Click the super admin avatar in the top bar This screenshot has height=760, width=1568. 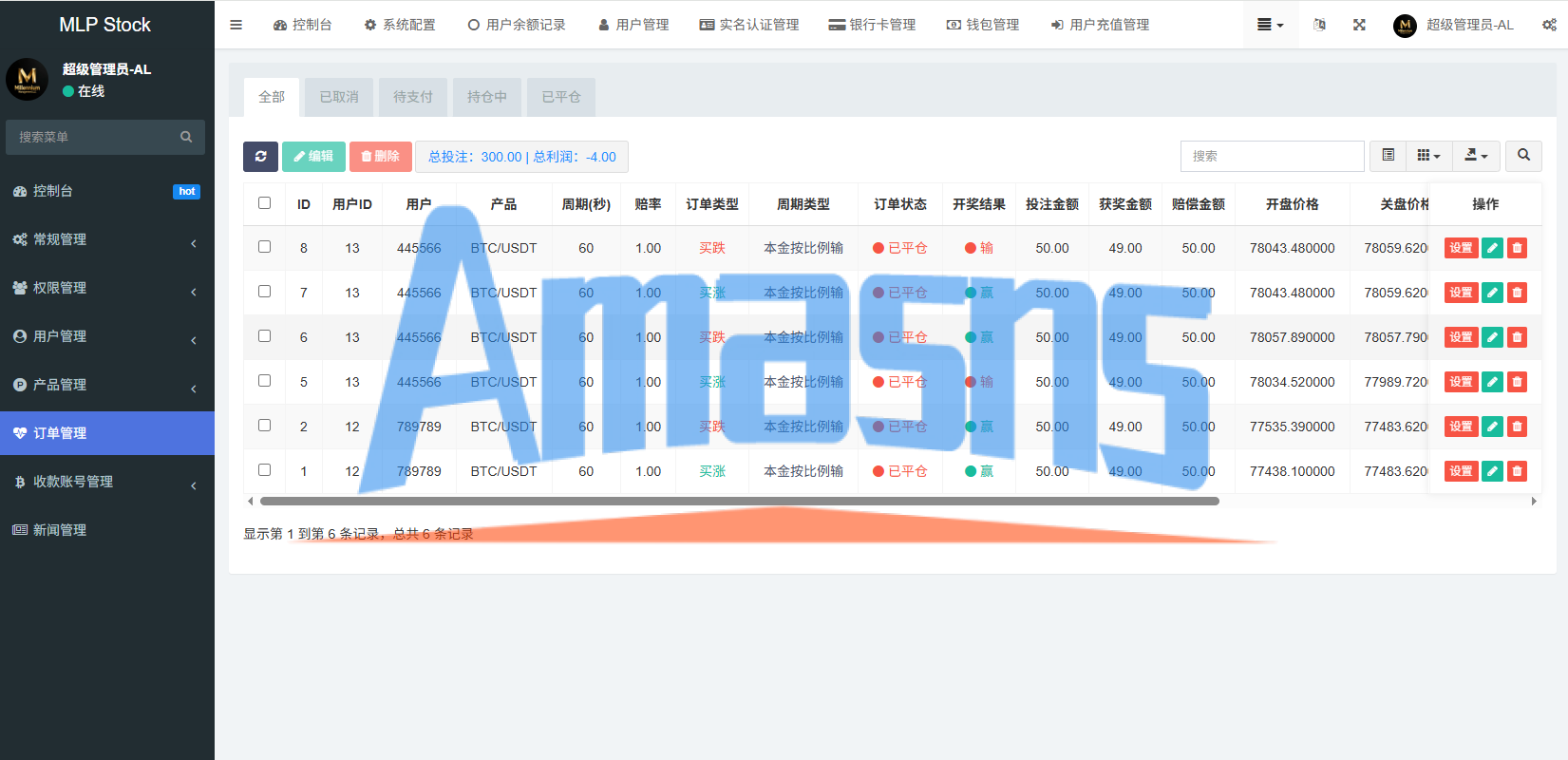tap(1405, 26)
